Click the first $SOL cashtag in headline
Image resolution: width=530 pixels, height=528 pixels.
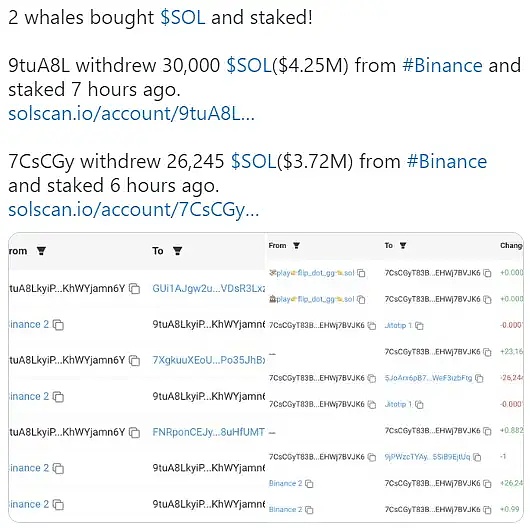click(183, 18)
